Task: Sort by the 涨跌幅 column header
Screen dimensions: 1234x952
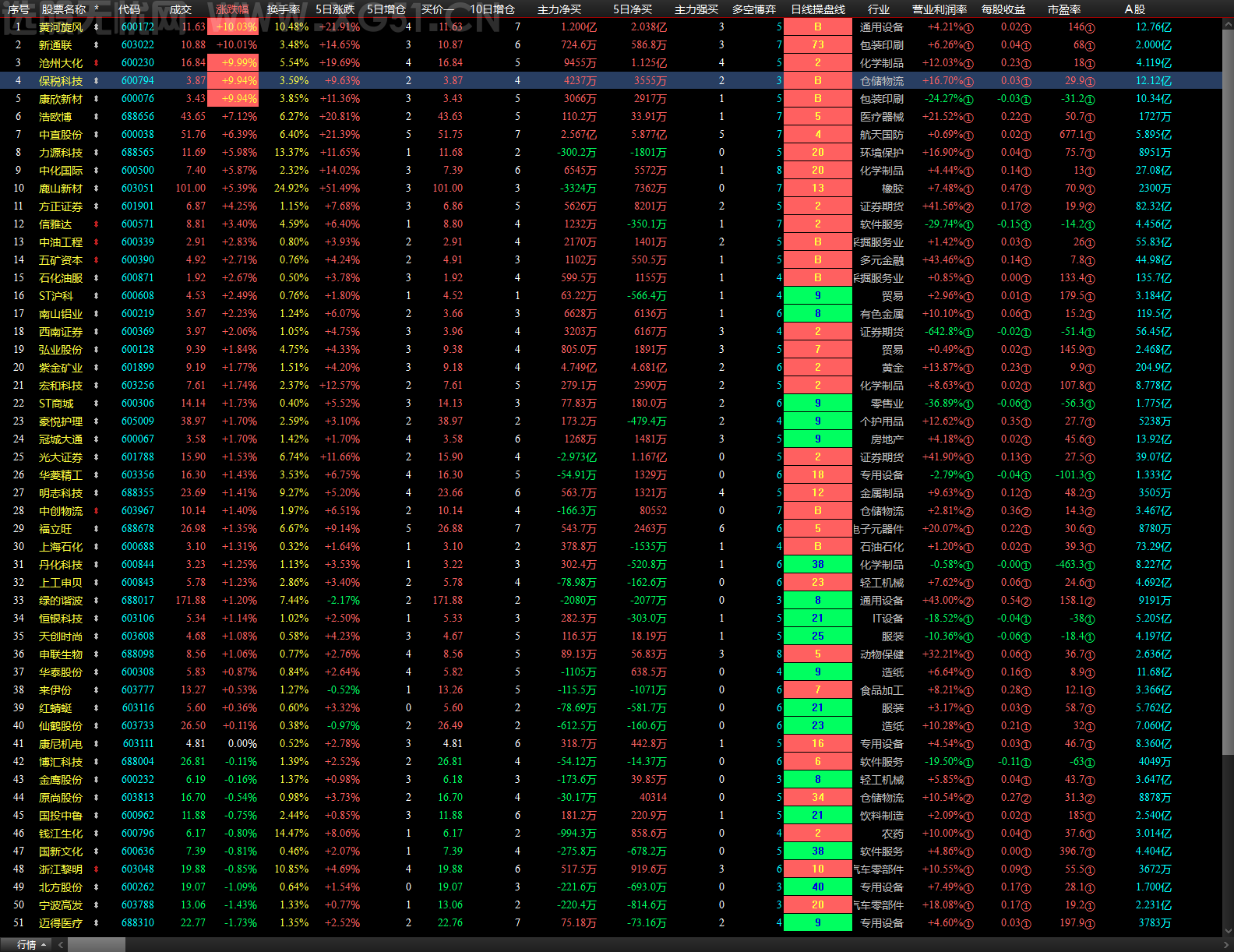Action: tap(232, 9)
